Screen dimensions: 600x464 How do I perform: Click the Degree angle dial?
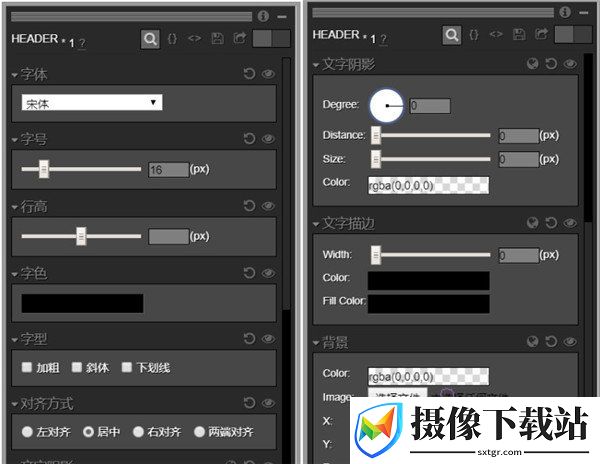(386, 106)
